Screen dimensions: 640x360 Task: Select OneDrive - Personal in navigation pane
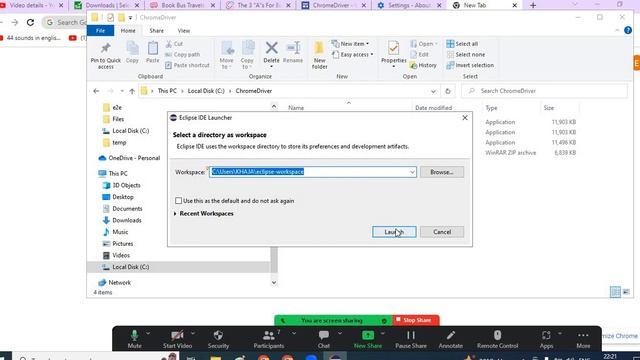click(x=134, y=158)
